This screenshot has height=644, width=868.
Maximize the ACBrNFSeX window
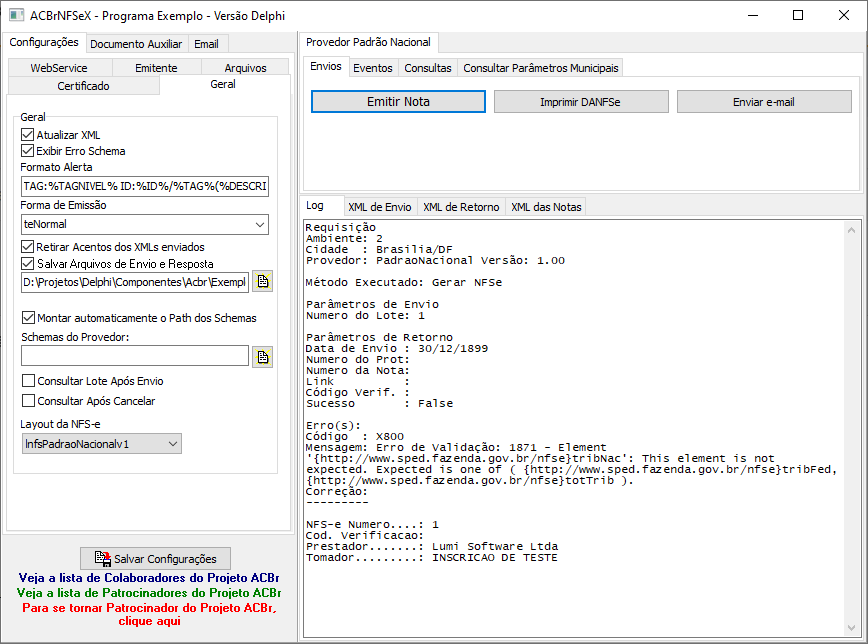pyautogui.click(x=798, y=15)
